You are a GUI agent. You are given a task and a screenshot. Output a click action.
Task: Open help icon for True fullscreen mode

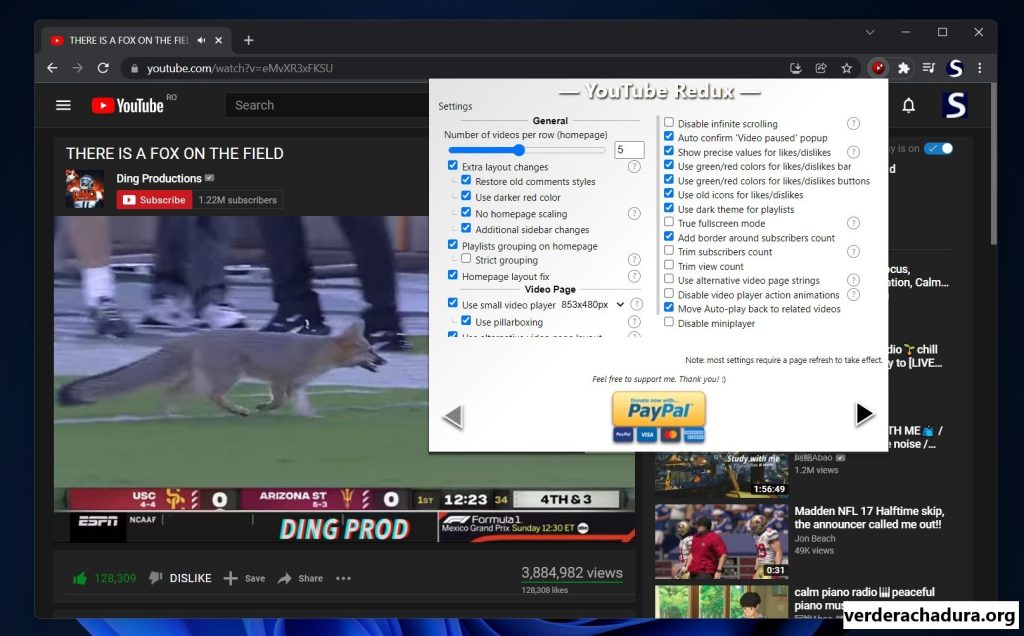(853, 223)
